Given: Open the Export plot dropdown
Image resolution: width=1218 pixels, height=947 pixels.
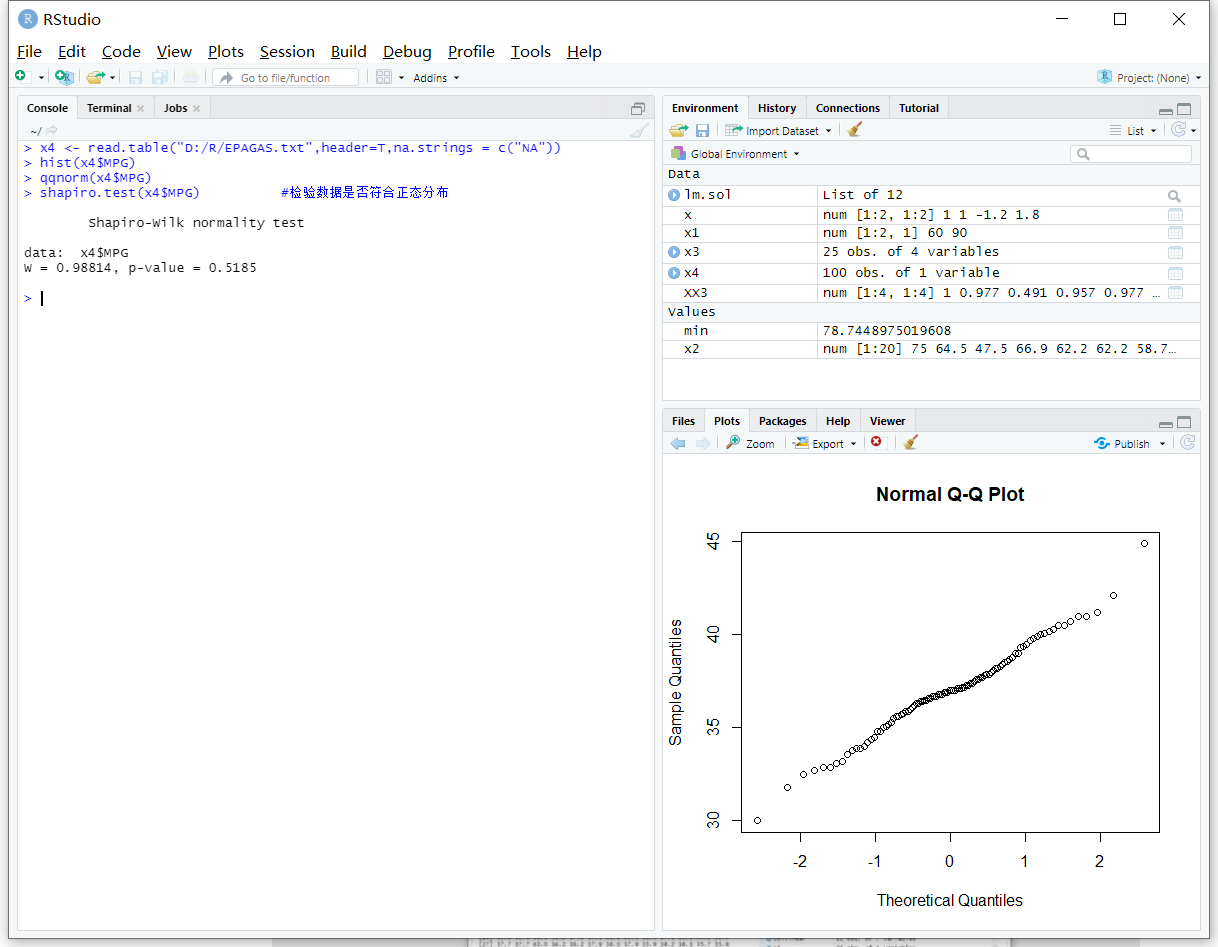Looking at the screenshot, I should coord(825,443).
